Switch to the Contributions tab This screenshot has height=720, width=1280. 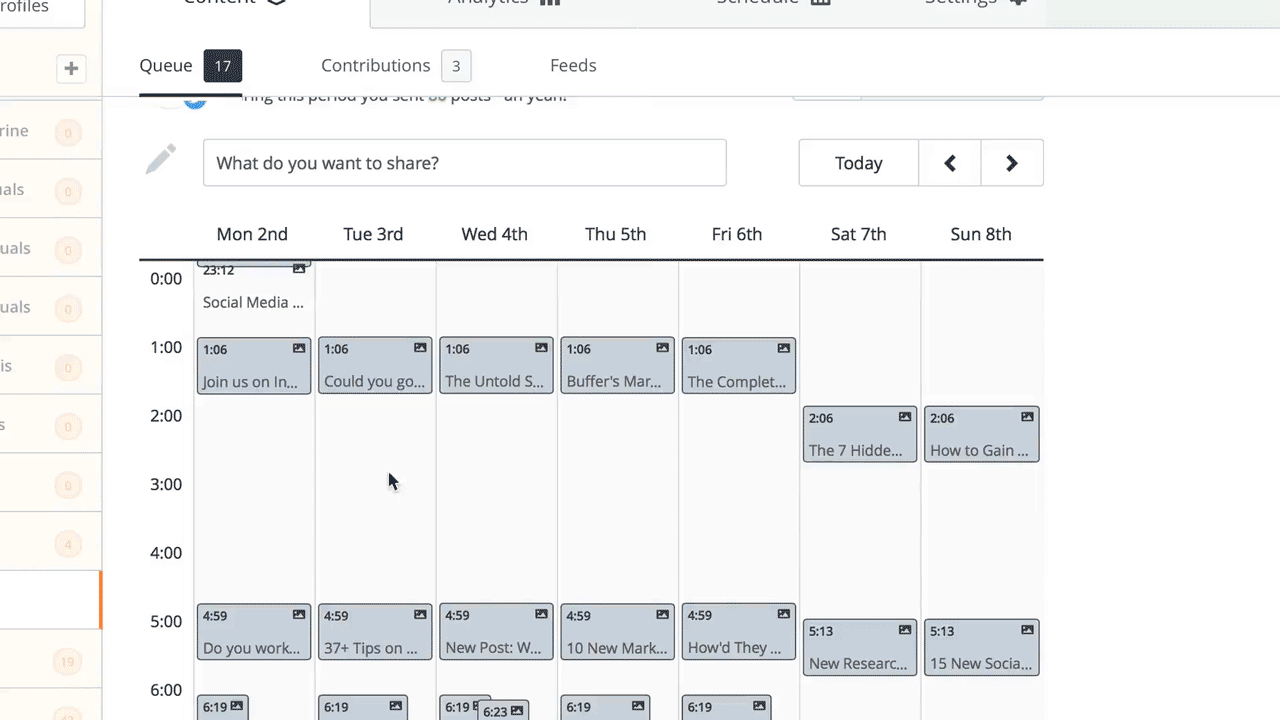(x=375, y=65)
